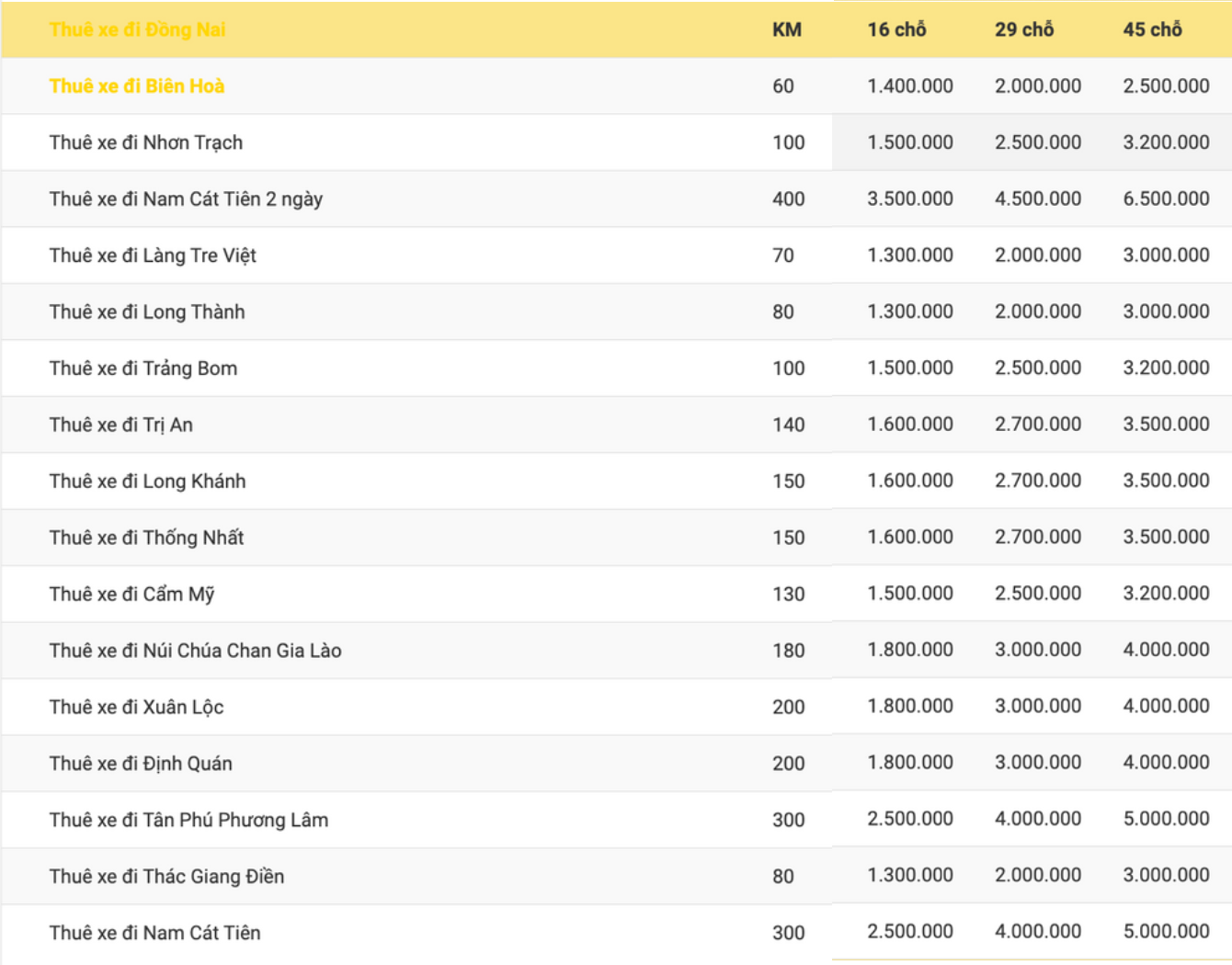The image size is (1232, 965).
Task: Click the '29 chỗ' column header
Action: point(1024,29)
